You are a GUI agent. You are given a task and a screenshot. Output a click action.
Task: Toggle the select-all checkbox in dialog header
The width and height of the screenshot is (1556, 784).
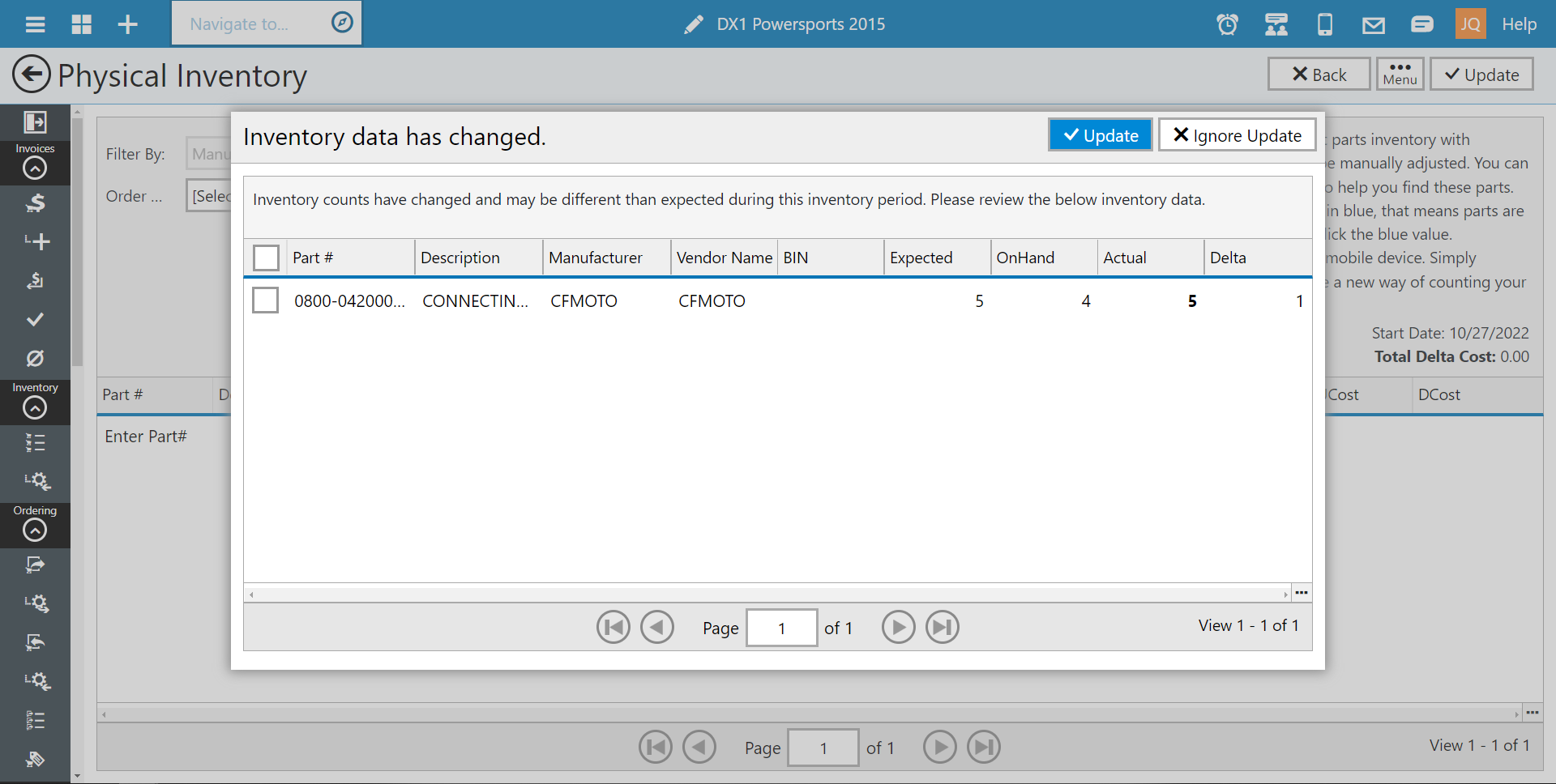click(266, 258)
